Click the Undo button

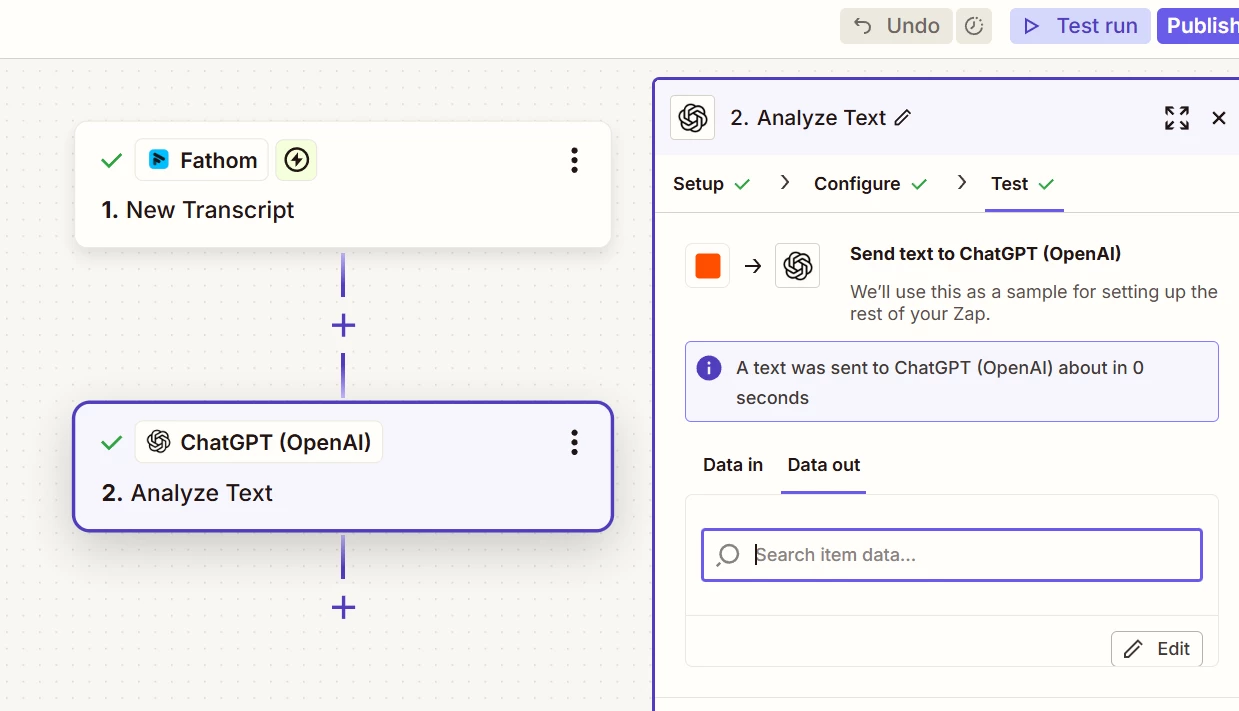click(896, 26)
